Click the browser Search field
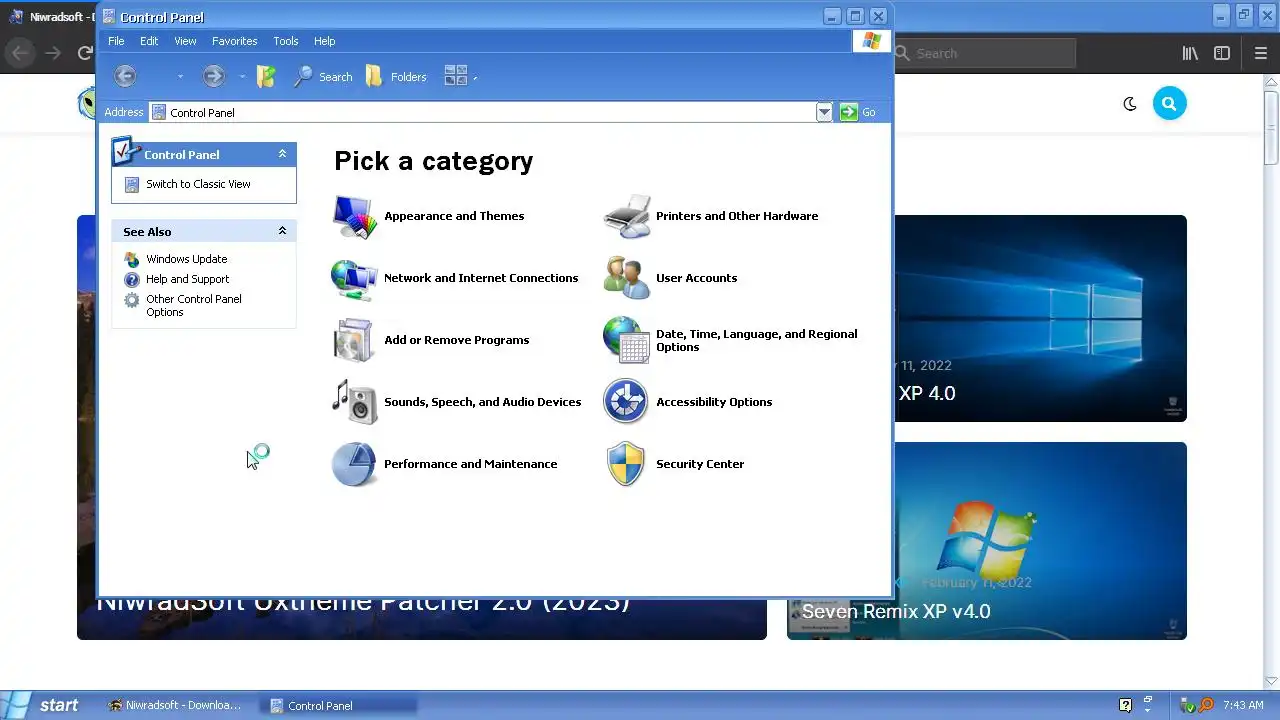Image resolution: width=1280 pixels, height=720 pixels. tap(984, 54)
